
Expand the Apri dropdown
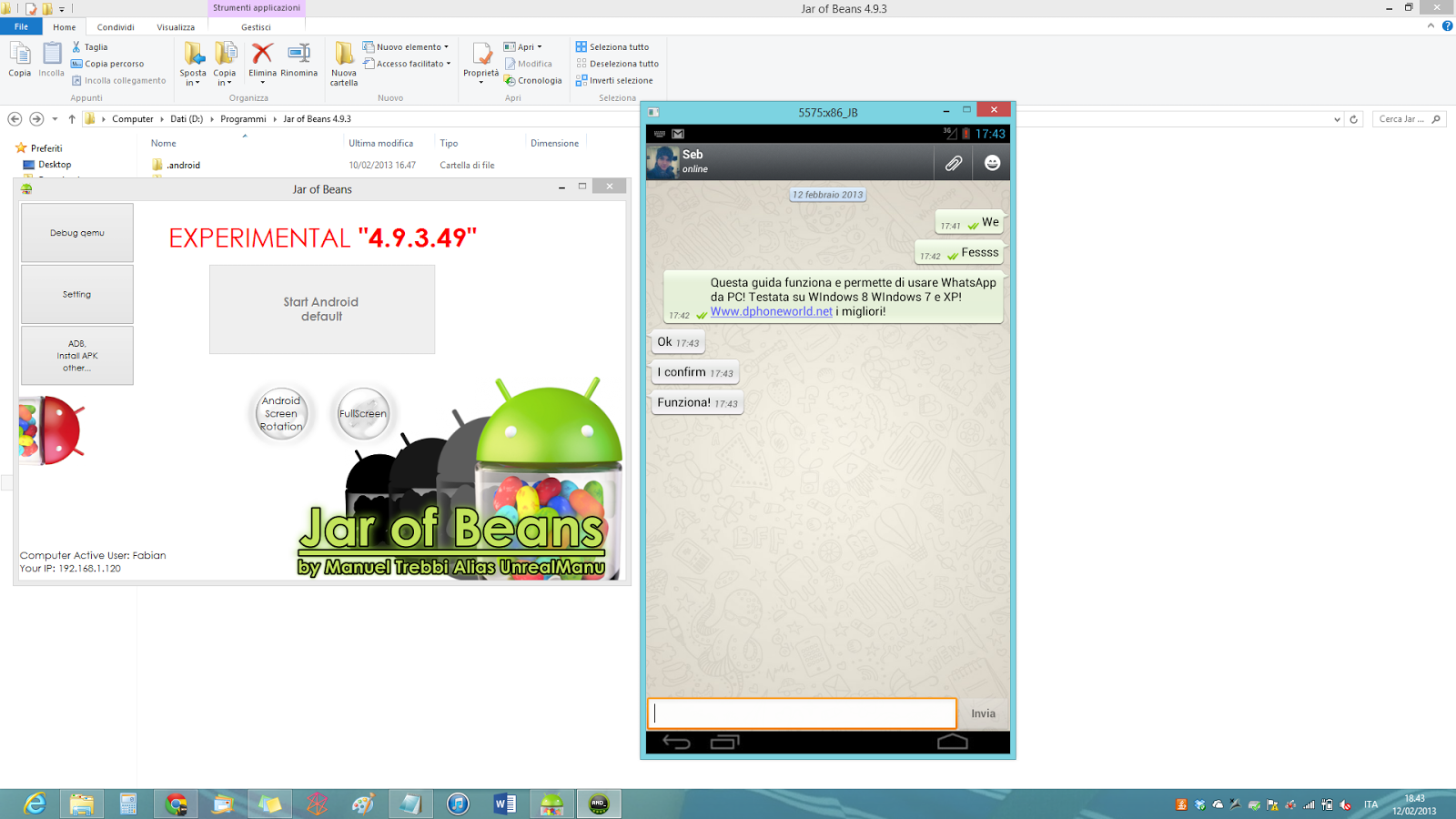pos(540,46)
